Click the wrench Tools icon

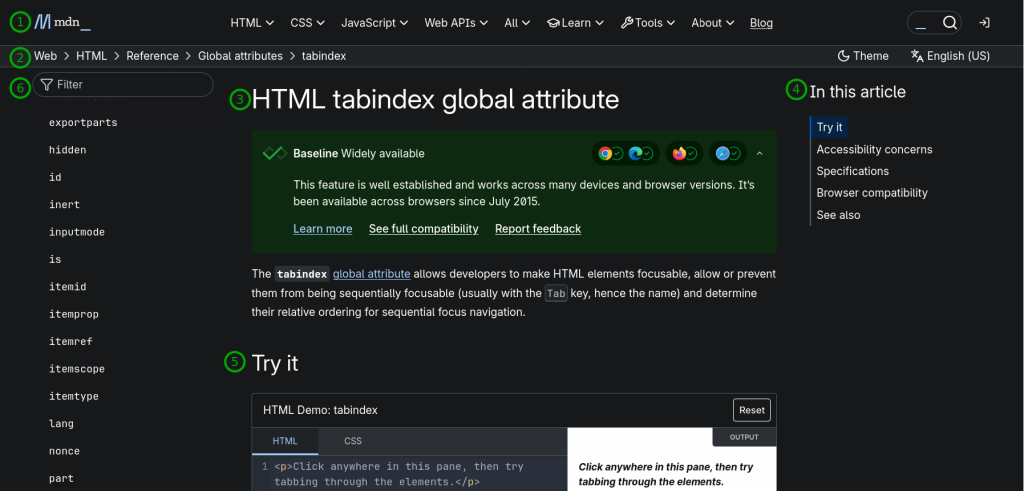pyautogui.click(x=626, y=23)
